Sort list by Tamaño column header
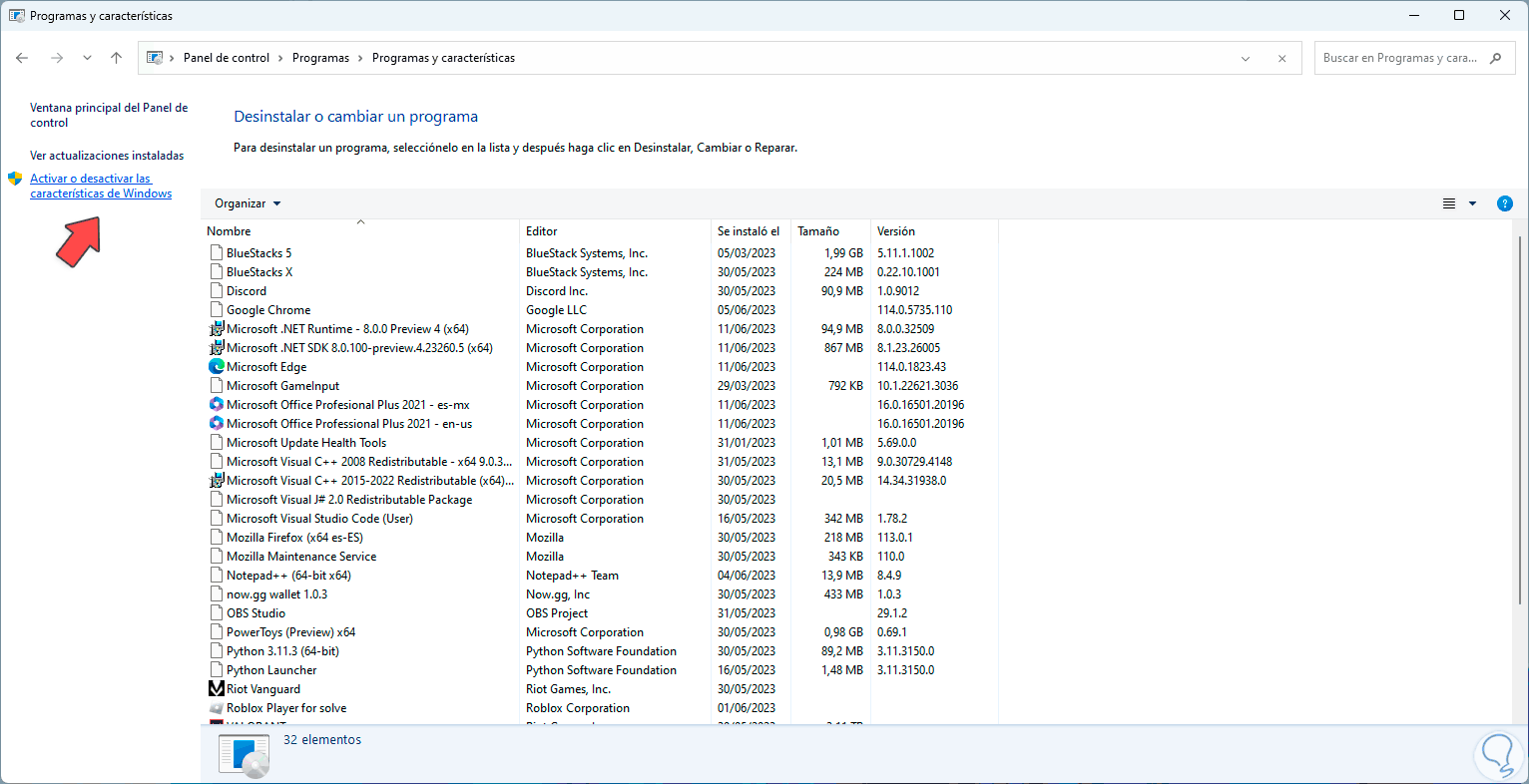This screenshot has height=784, width=1529. click(x=818, y=231)
